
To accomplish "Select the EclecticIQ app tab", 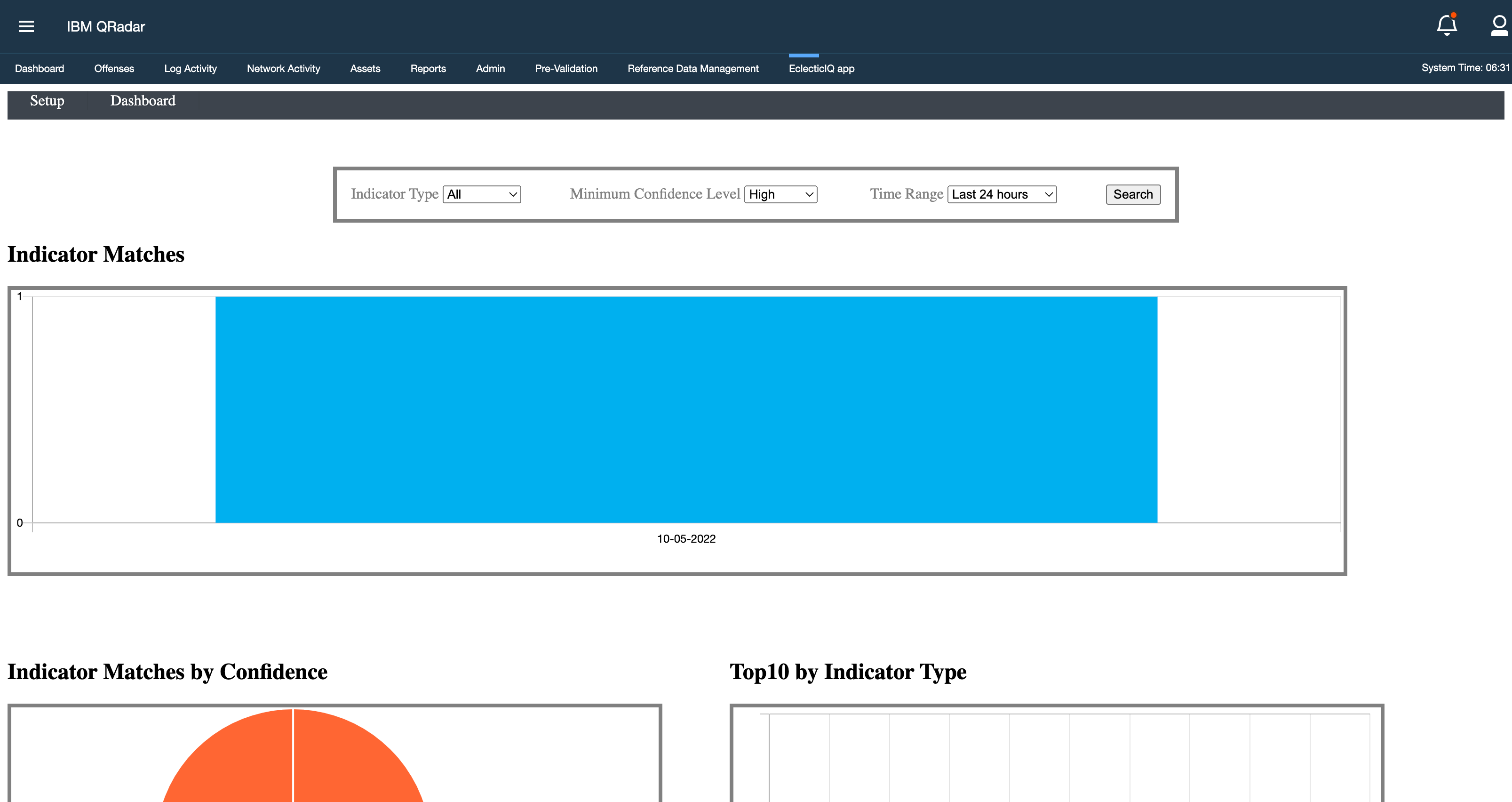I will (821, 69).
